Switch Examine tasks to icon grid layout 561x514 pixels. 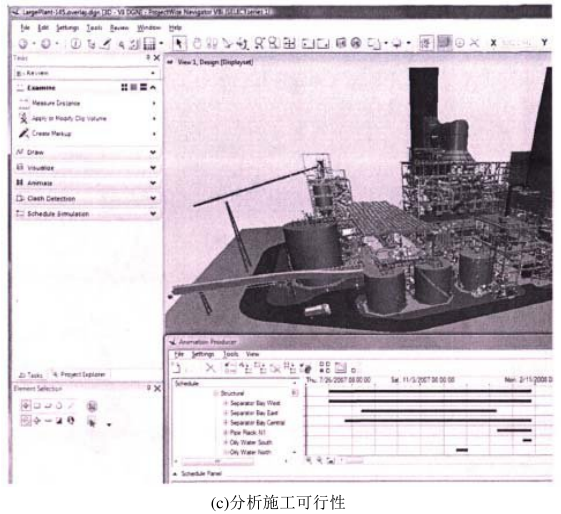124,87
